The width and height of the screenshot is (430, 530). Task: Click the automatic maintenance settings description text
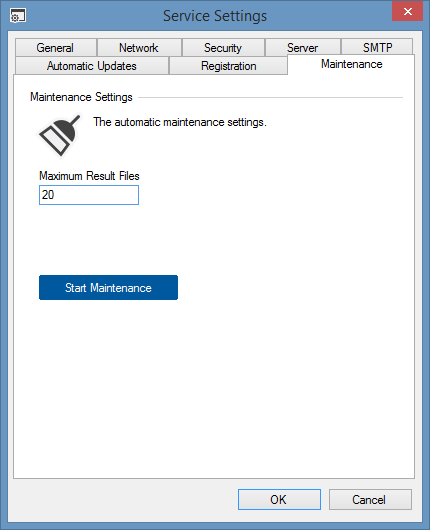pyautogui.click(x=180, y=122)
